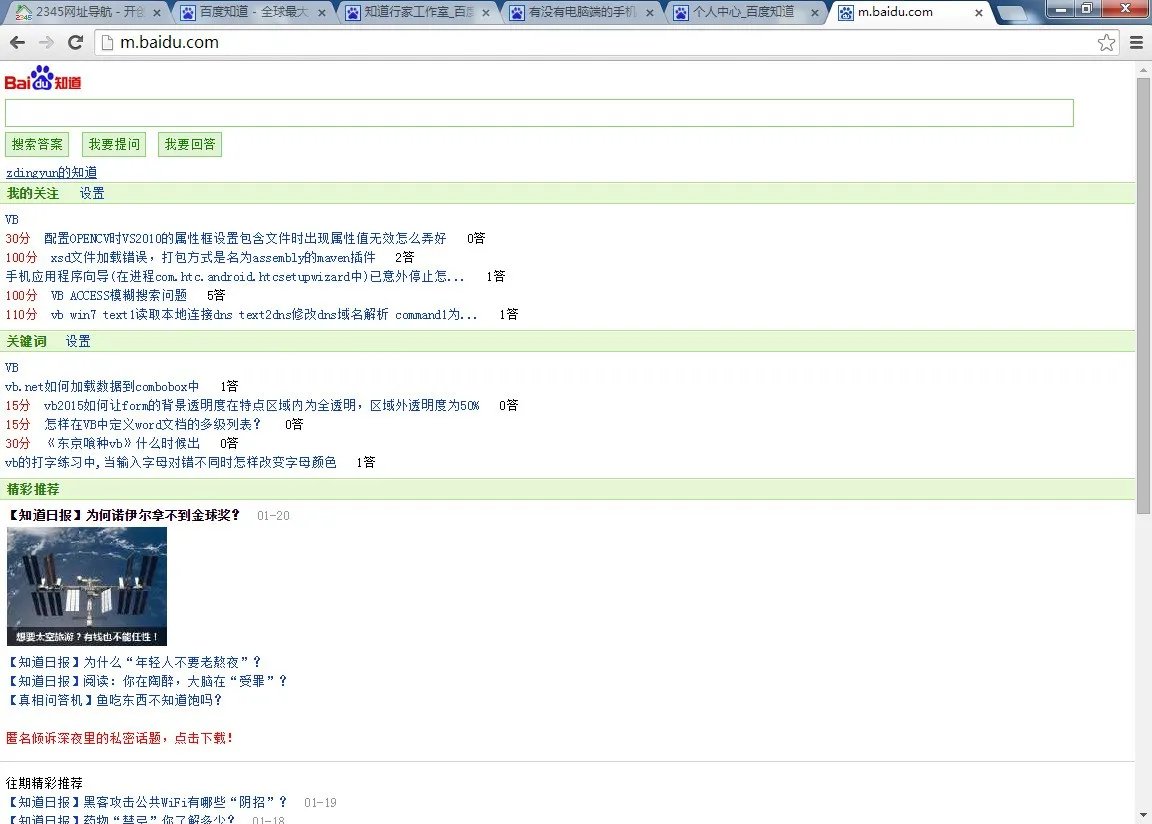
Task: Click the paw favicon on 百度知道 tab
Action: click(187, 14)
